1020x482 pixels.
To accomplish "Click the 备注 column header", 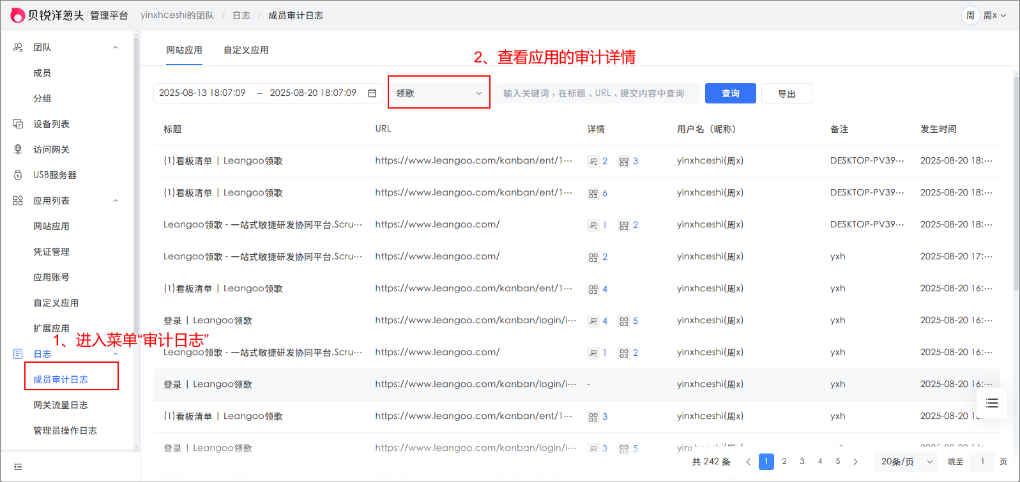I will (x=840, y=129).
